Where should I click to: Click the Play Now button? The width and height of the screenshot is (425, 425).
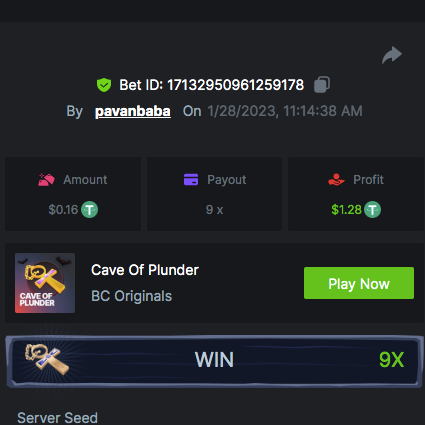[359, 283]
